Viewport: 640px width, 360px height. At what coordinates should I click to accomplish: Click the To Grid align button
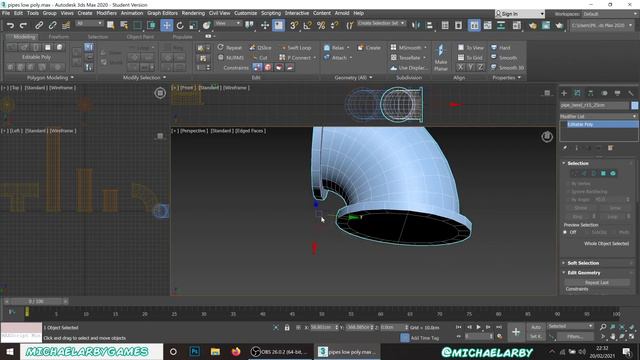pos(470,58)
